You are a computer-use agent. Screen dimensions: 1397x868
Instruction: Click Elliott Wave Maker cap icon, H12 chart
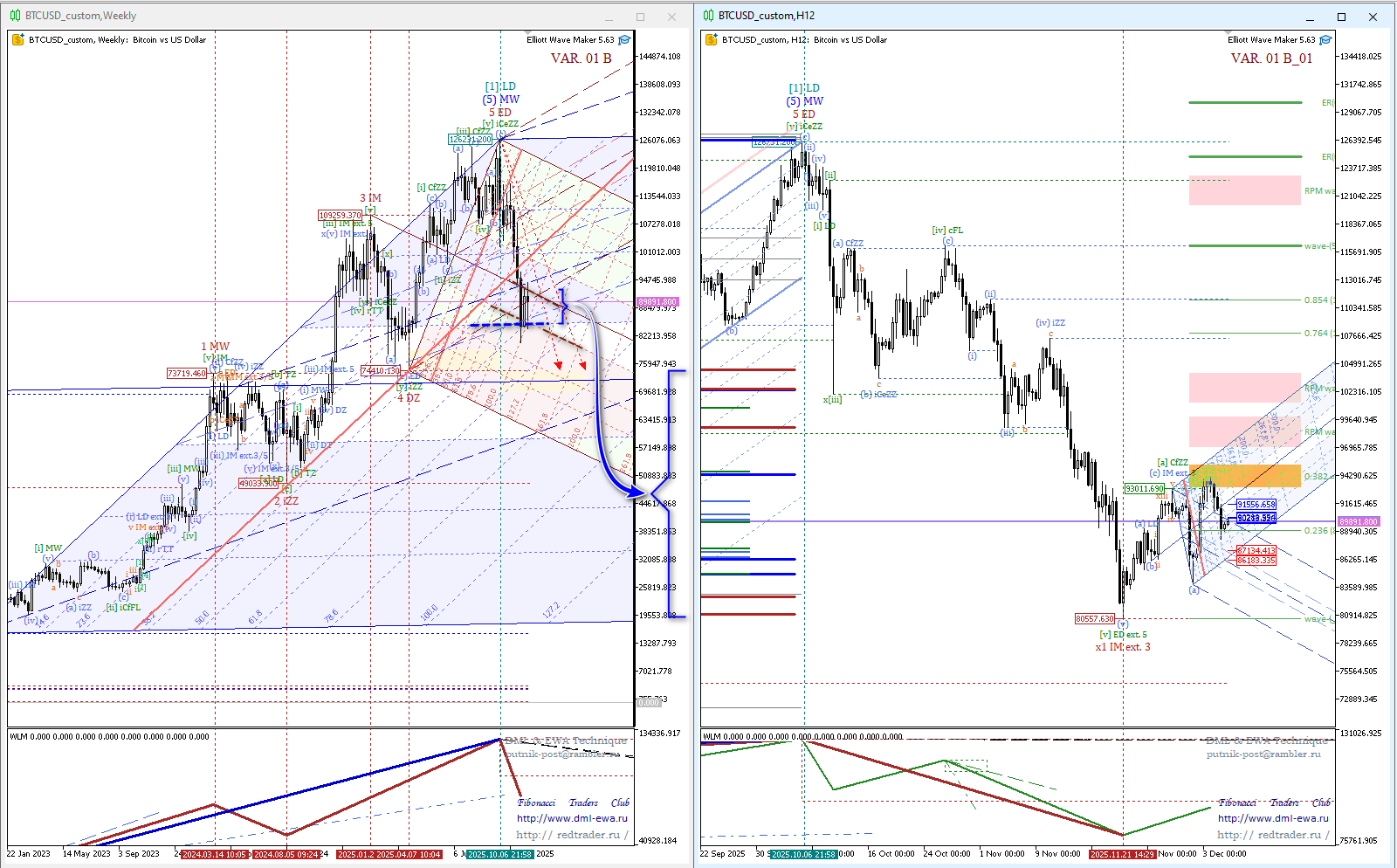tap(1325, 40)
